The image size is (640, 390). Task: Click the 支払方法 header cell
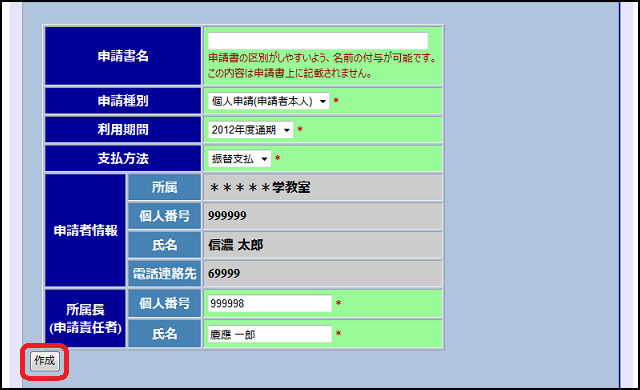click(123, 159)
